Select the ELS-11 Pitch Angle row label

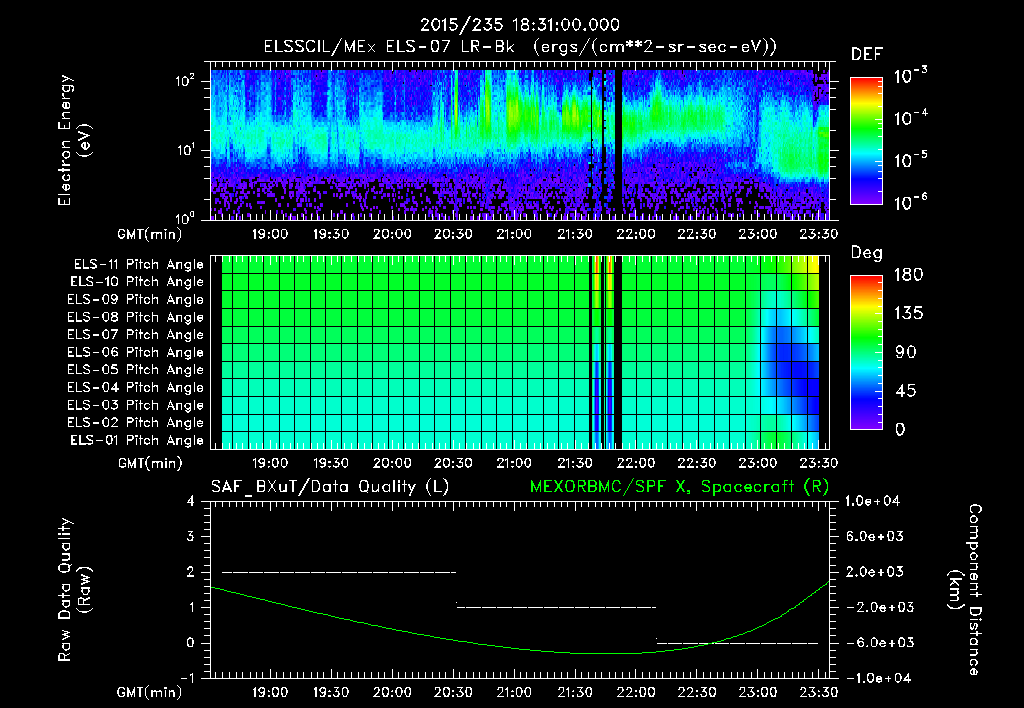tap(138, 265)
